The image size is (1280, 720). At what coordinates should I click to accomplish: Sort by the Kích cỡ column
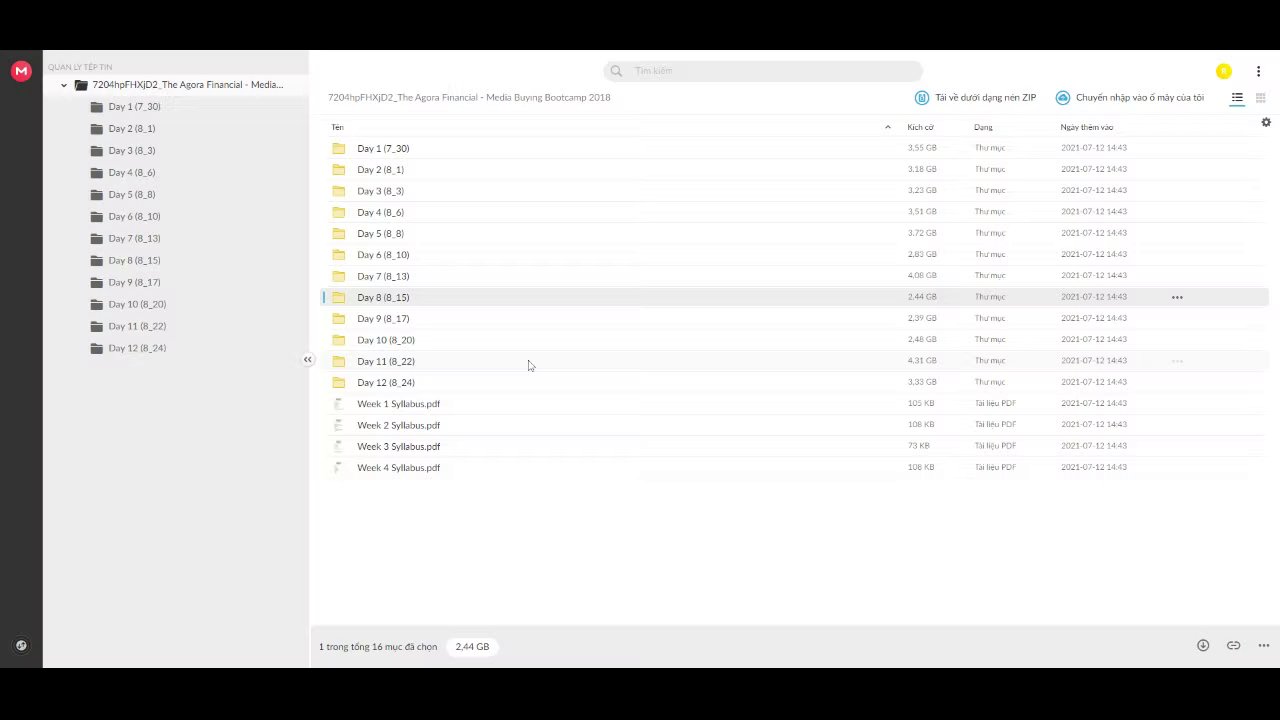pos(920,127)
